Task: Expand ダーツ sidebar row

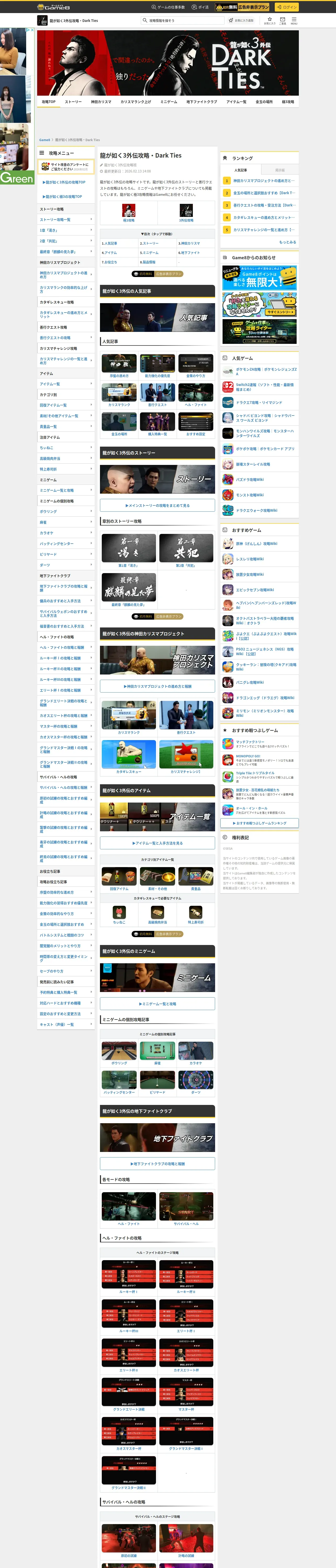Action: pyautogui.click(x=66, y=565)
